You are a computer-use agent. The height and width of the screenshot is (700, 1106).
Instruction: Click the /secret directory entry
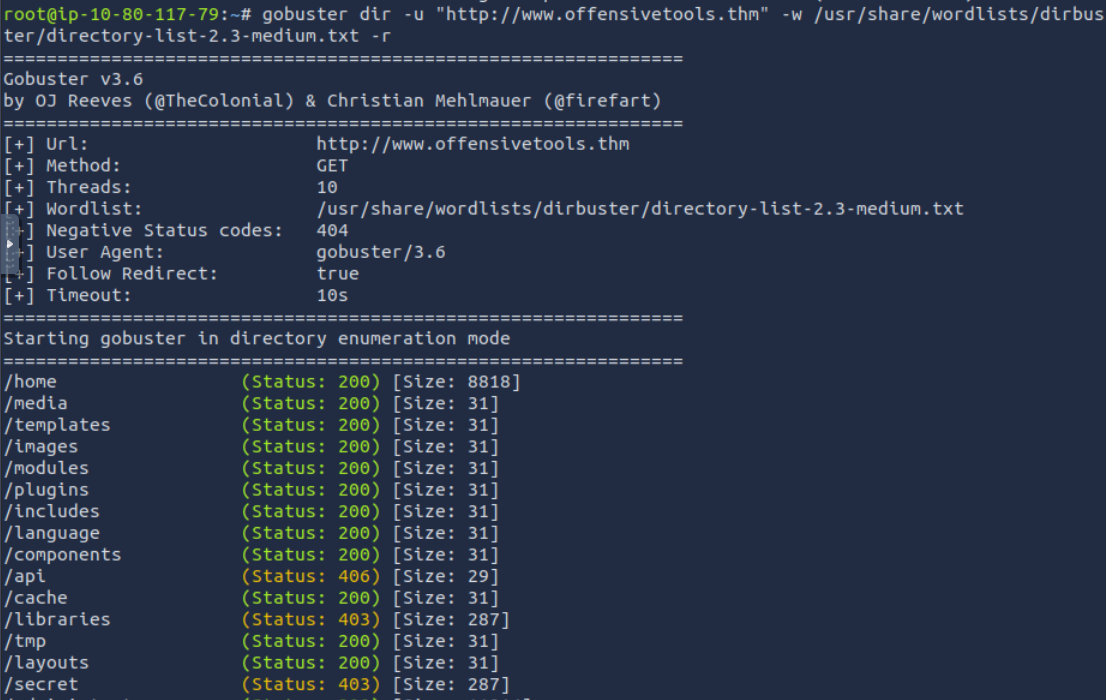pos(41,685)
